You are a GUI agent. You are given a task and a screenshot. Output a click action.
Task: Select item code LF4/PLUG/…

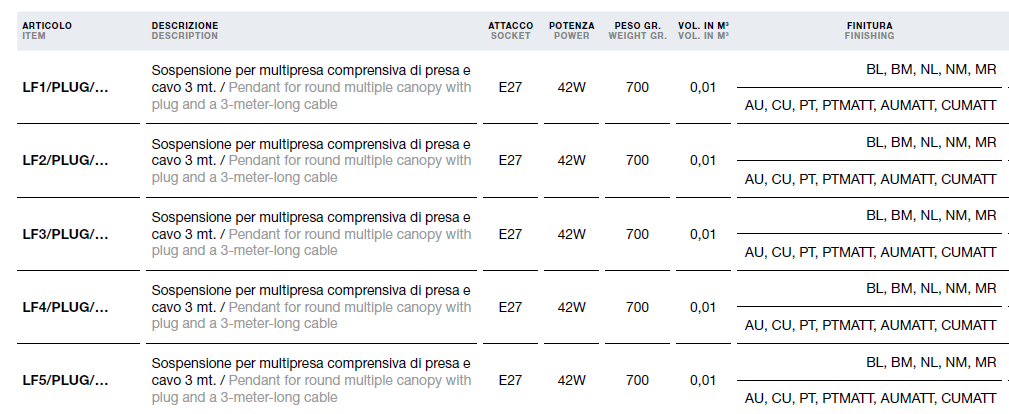pyautogui.click(x=65, y=307)
